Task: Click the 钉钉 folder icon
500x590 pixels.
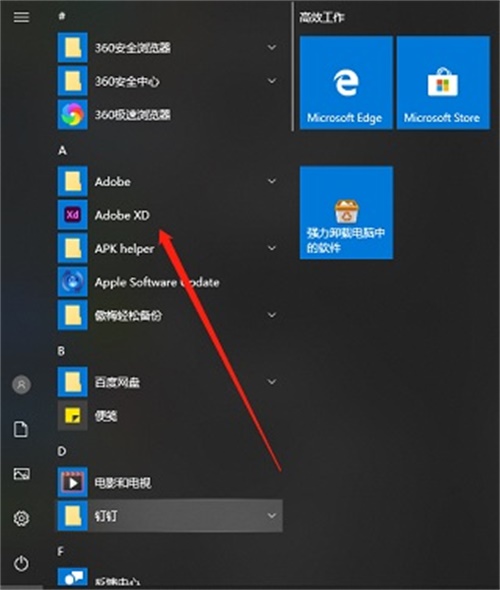Action: point(73,516)
